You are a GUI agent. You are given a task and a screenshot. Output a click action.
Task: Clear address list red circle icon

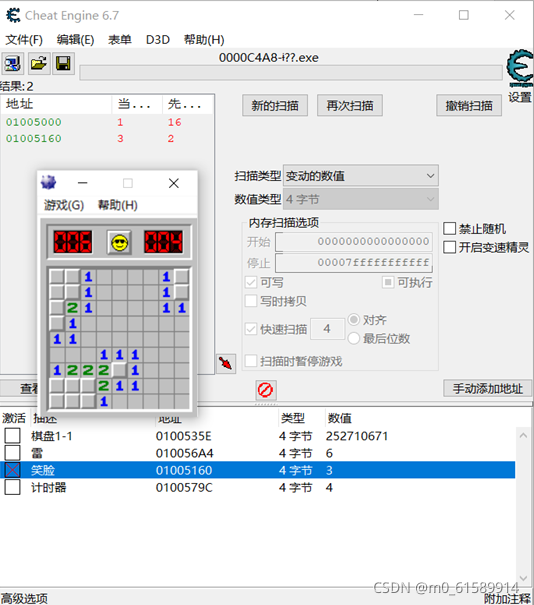point(265,390)
